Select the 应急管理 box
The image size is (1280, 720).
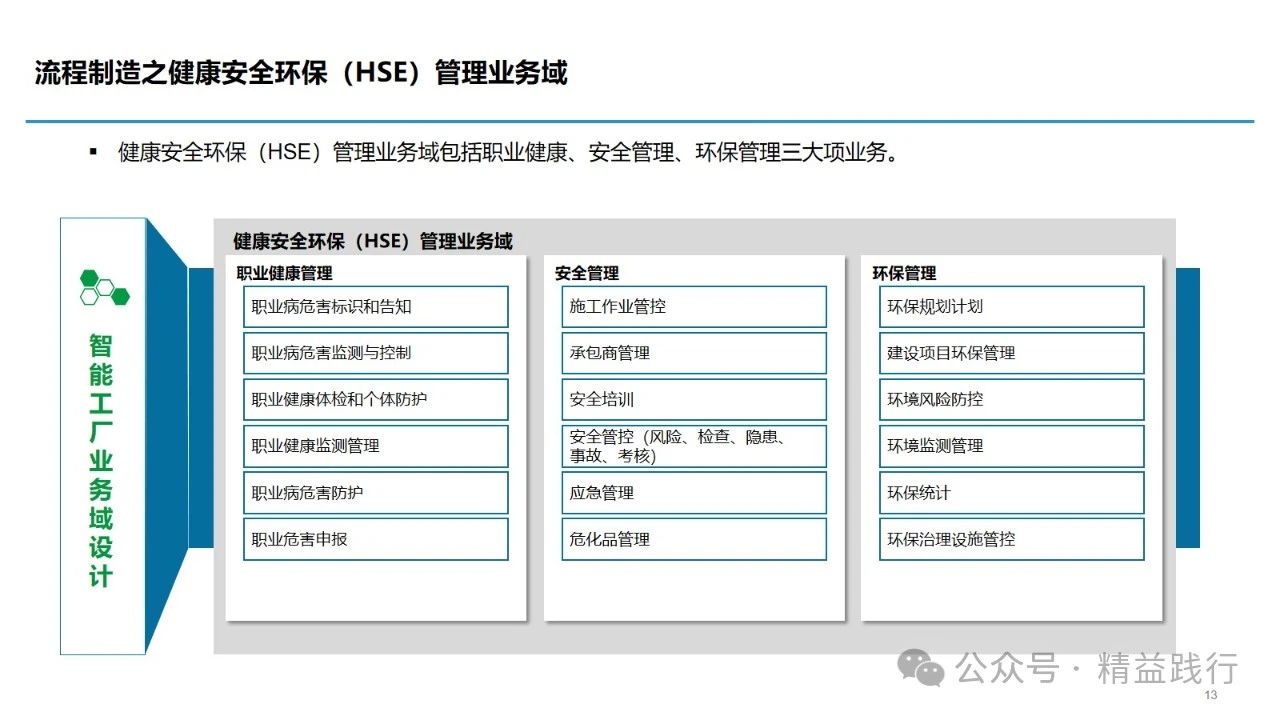pos(694,493)
